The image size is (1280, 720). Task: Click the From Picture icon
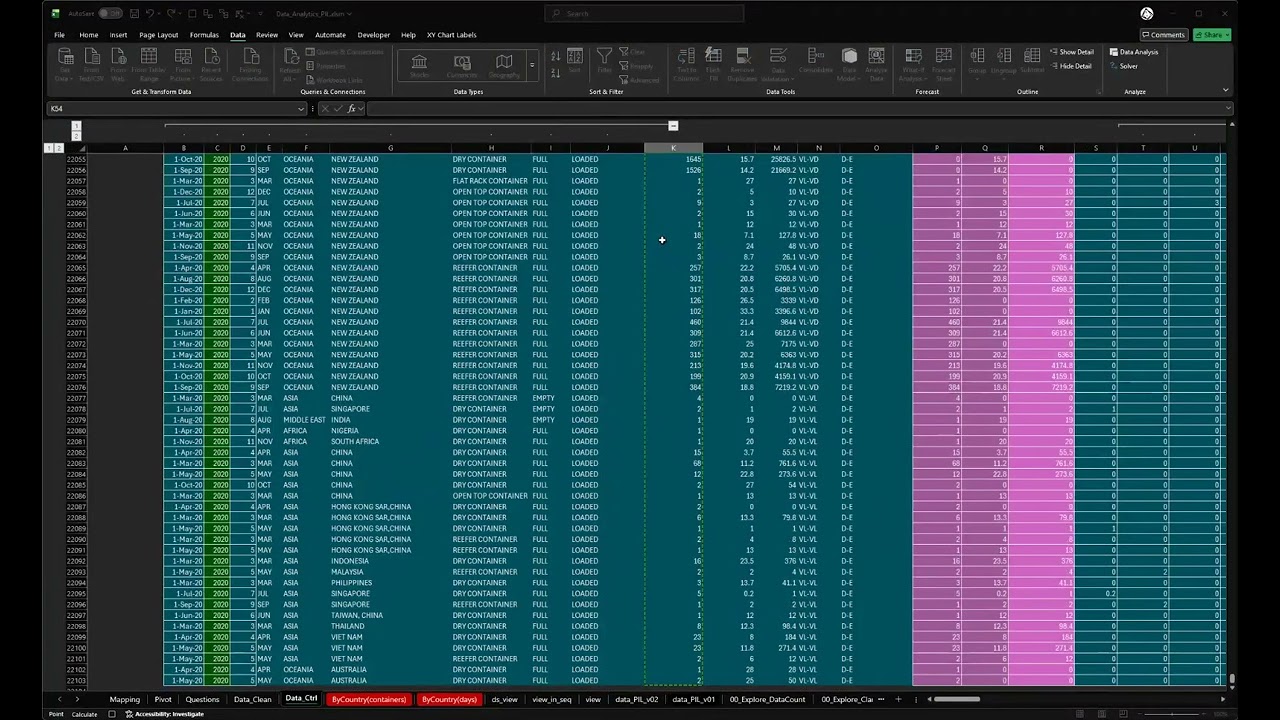183,64
